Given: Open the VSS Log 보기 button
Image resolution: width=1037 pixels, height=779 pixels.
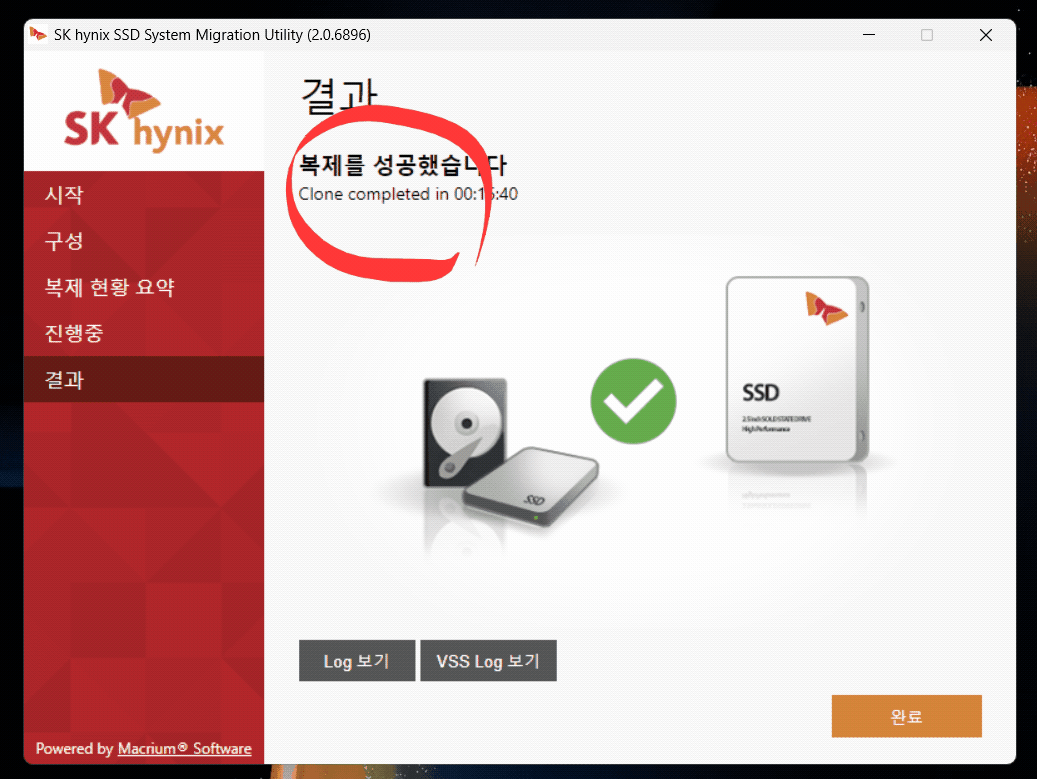Looking at the screenshot, I should click(x=488, y=661).
